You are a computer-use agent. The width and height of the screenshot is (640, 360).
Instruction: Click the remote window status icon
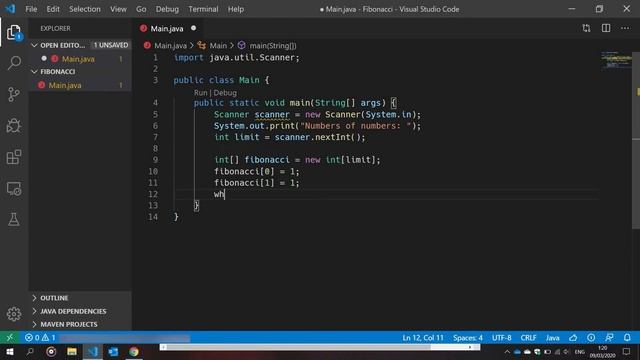point(9,338)
